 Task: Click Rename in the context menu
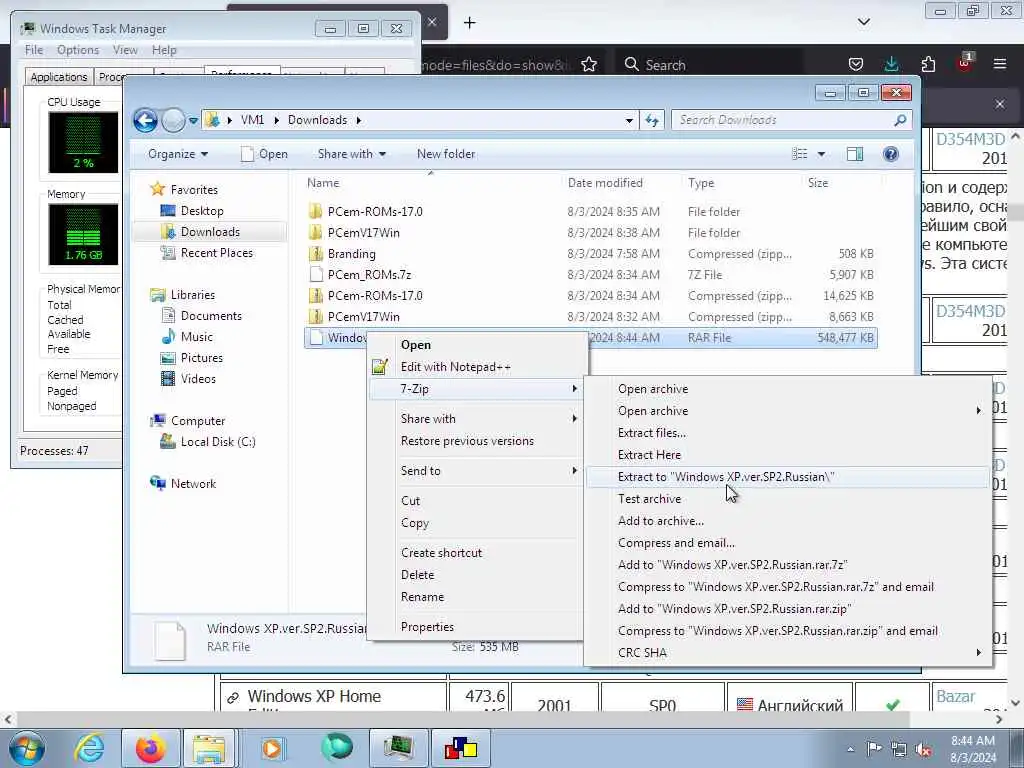tap(475, 597)
